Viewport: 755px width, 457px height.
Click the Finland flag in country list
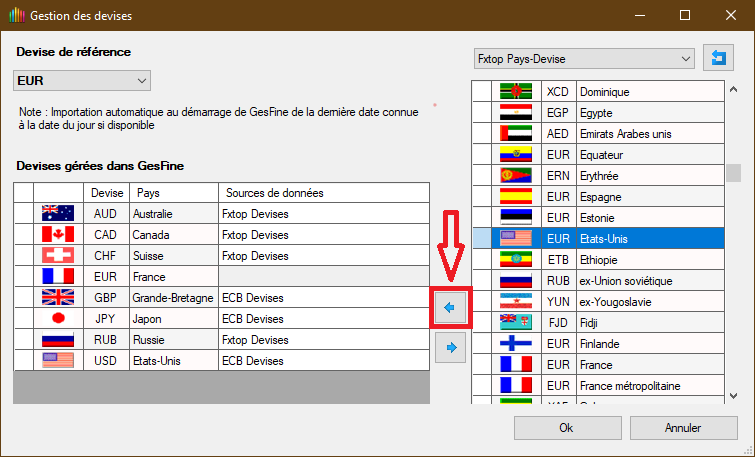515,343
